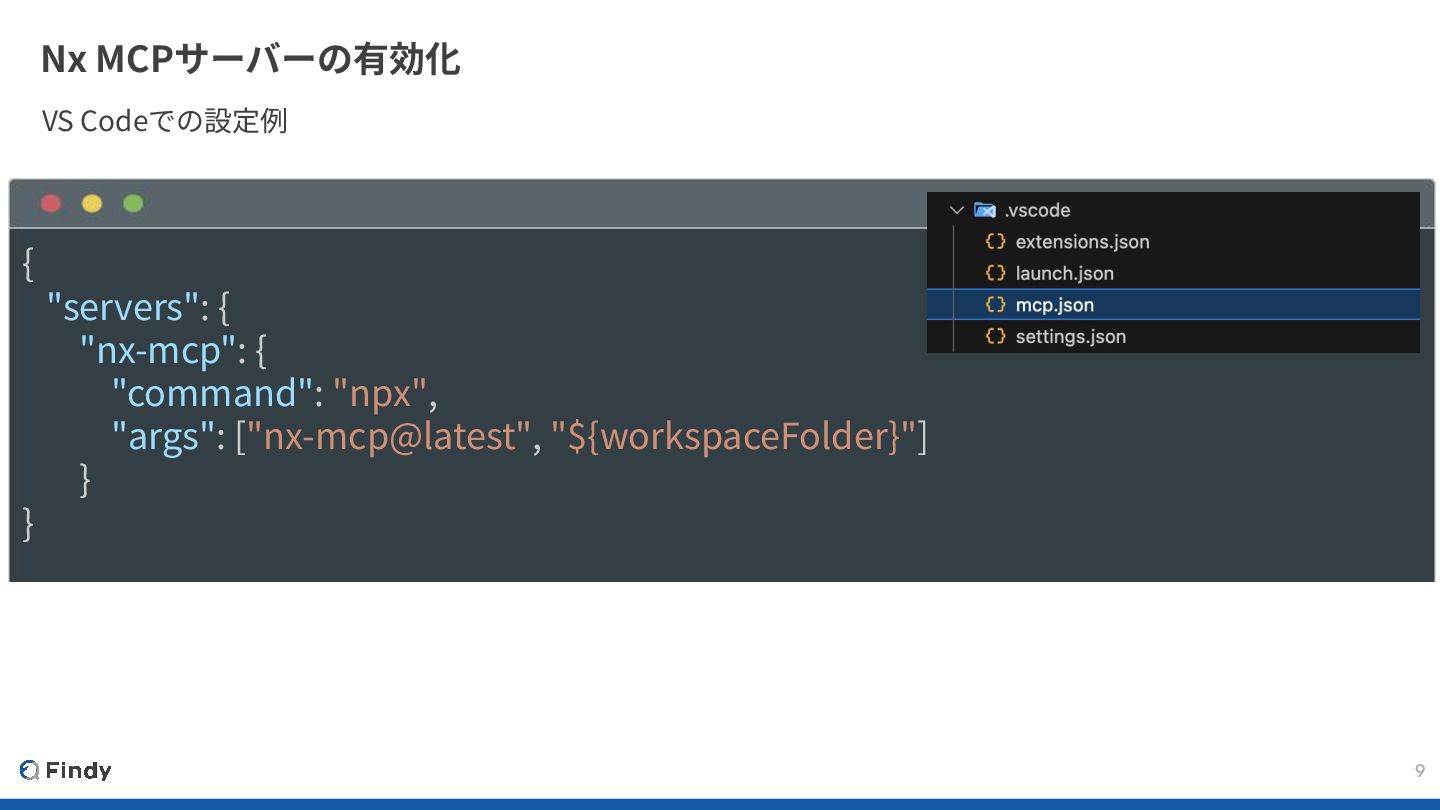Click the settings.json braces icon
Viewport: 1440px width, 810px height.
(x=995, y=336)
